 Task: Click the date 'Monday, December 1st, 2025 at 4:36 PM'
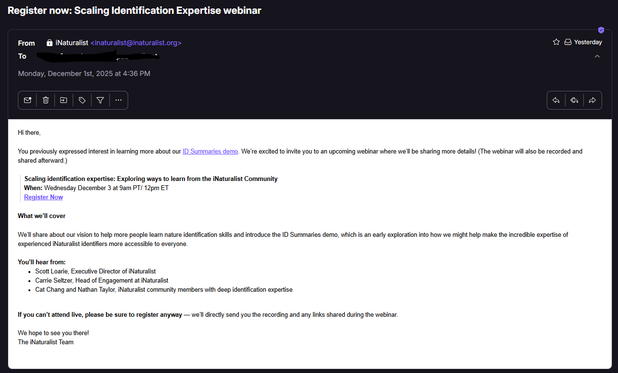tap(84, 73)
